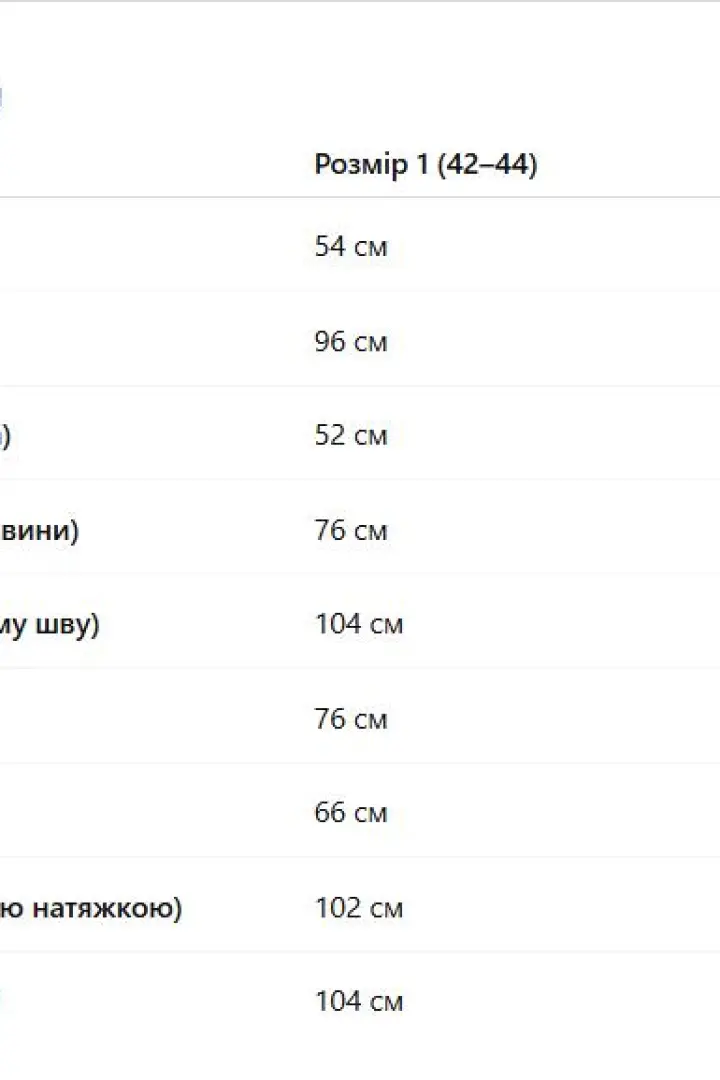Select 76 см in the 'вини)' row
Viewport: 720px width, 1080px height.
point(351,530)
